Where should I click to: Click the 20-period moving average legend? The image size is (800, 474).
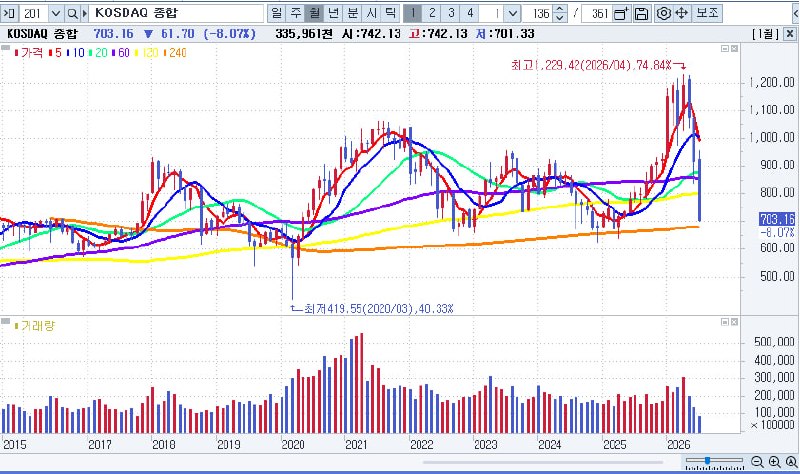click(98, 53)
